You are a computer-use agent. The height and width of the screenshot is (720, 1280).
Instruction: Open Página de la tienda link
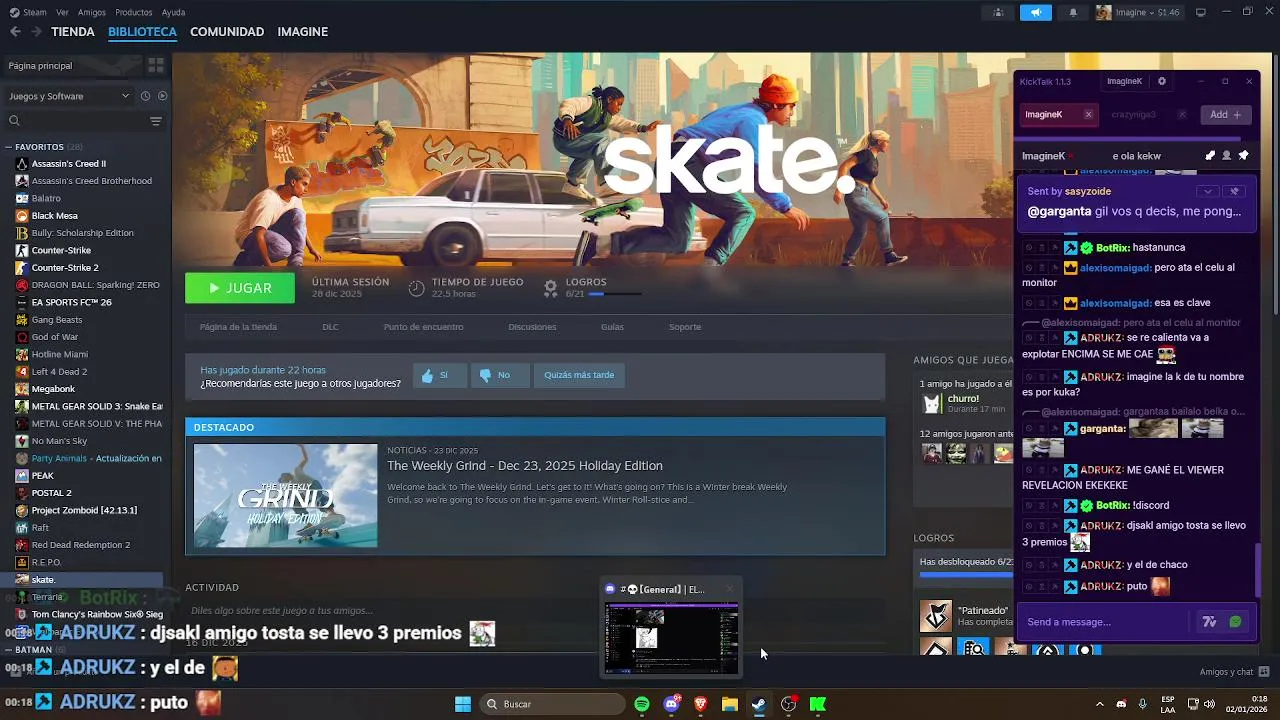pos(238,327)
